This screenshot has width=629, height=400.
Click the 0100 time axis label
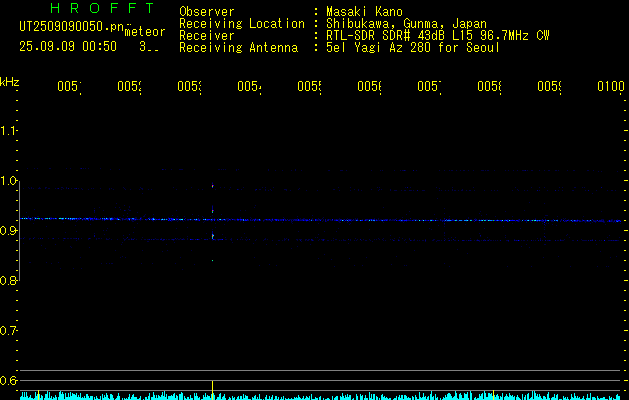[611, 86]
